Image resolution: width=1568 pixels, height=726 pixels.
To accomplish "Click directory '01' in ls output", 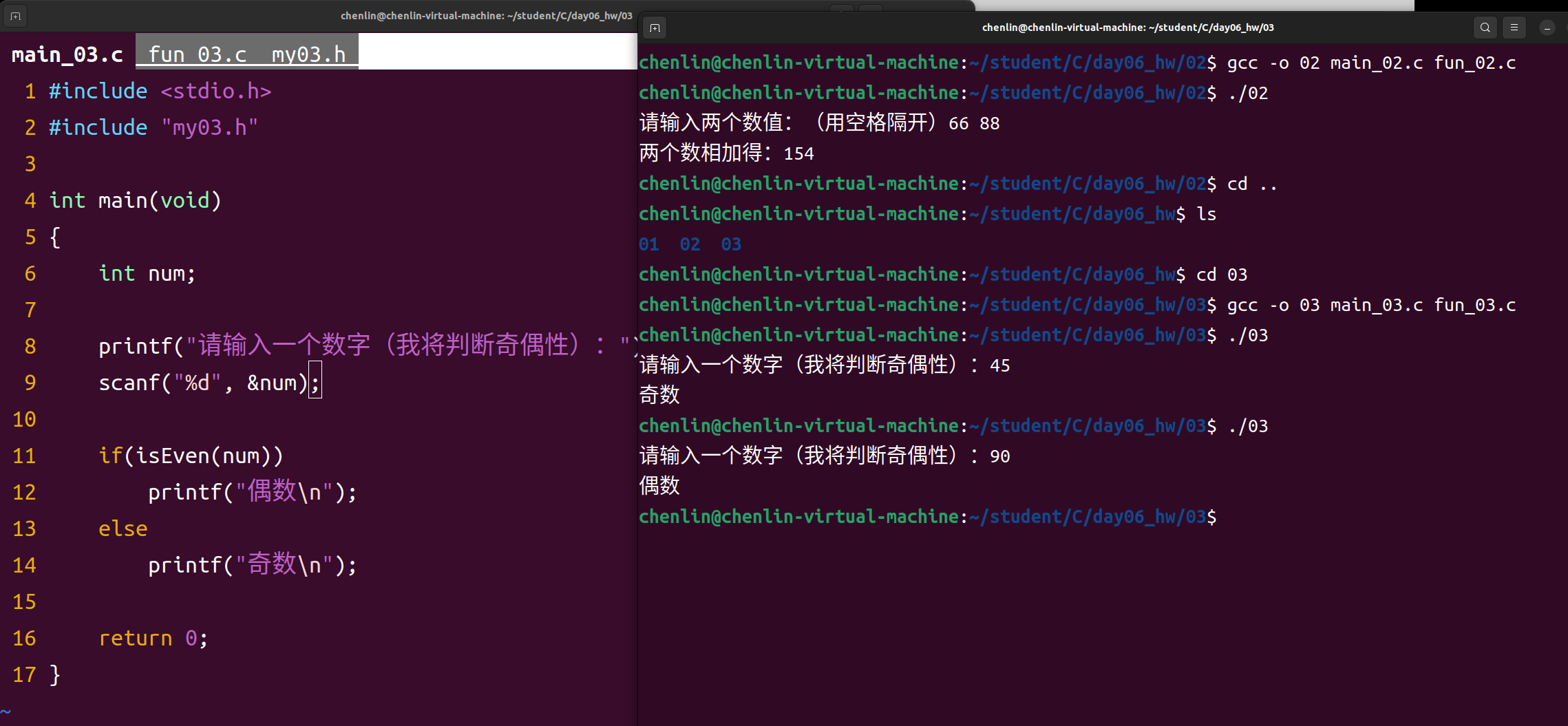I will tap(649, 244).
